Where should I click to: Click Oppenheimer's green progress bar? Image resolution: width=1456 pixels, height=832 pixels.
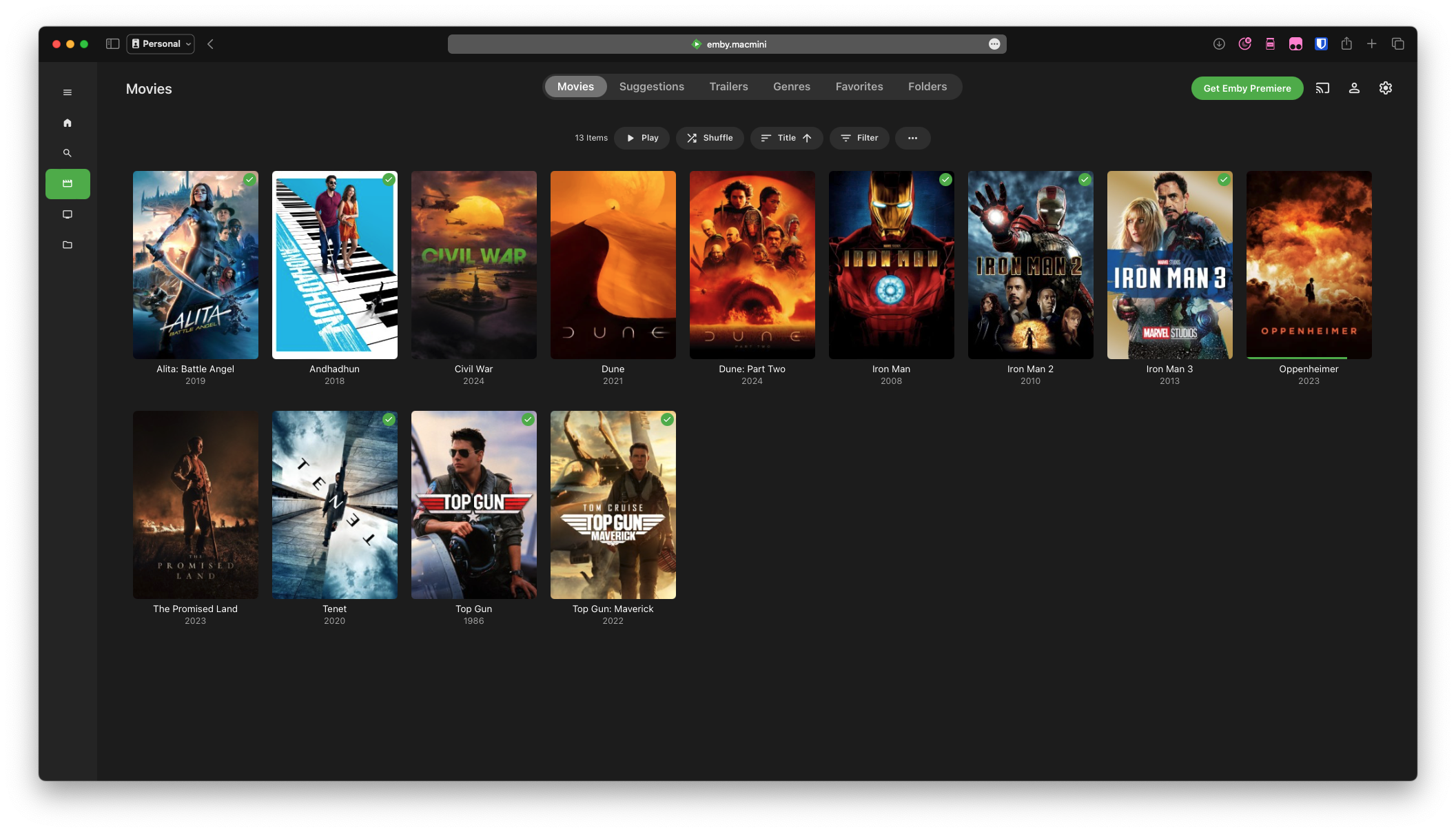[x=1296, y=358]
